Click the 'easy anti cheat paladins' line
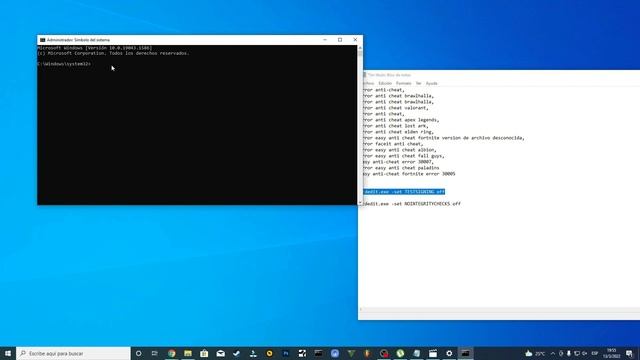Screen dimensions: 640x360 401,168
